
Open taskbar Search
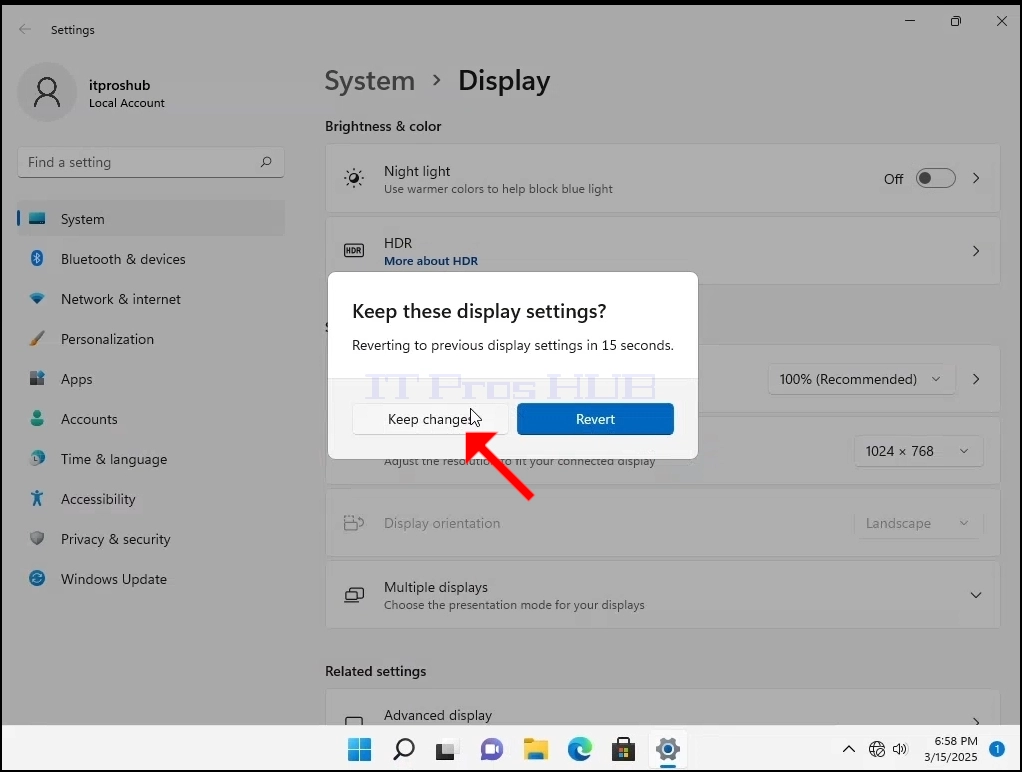click(403, 749)
